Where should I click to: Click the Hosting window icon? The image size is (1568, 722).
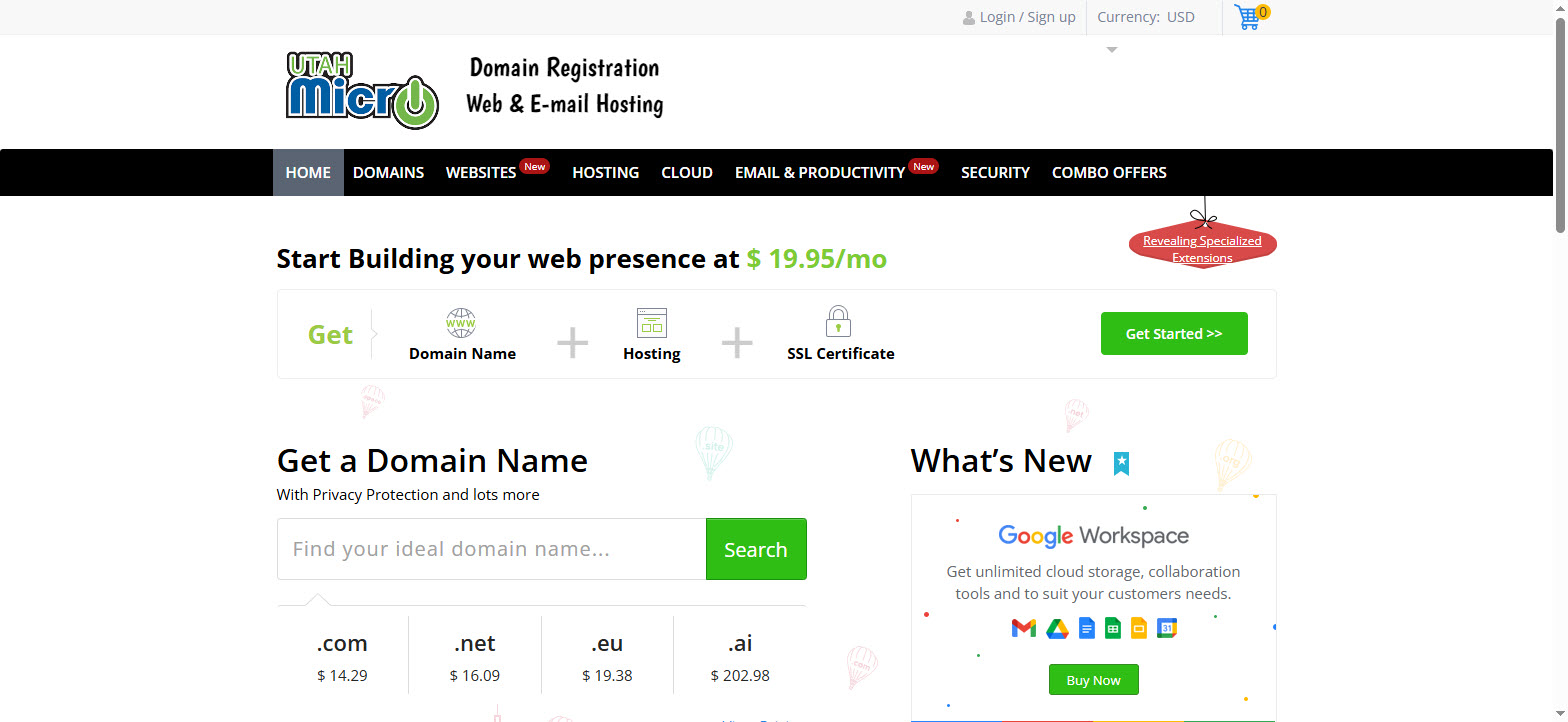pos(651,323)
